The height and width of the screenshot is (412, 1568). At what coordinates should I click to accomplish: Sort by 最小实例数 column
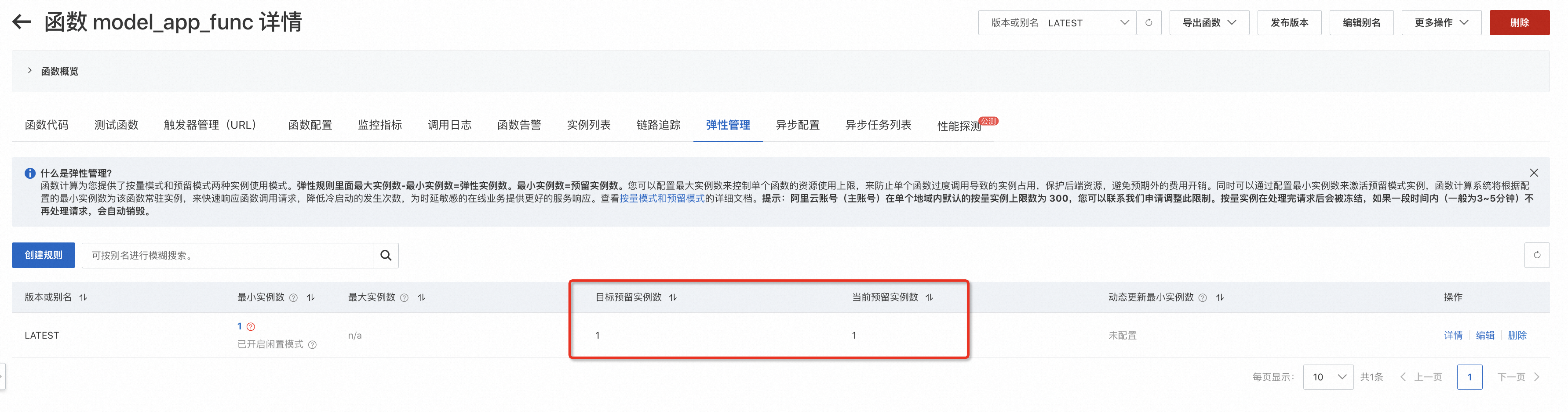click(311, 297)
